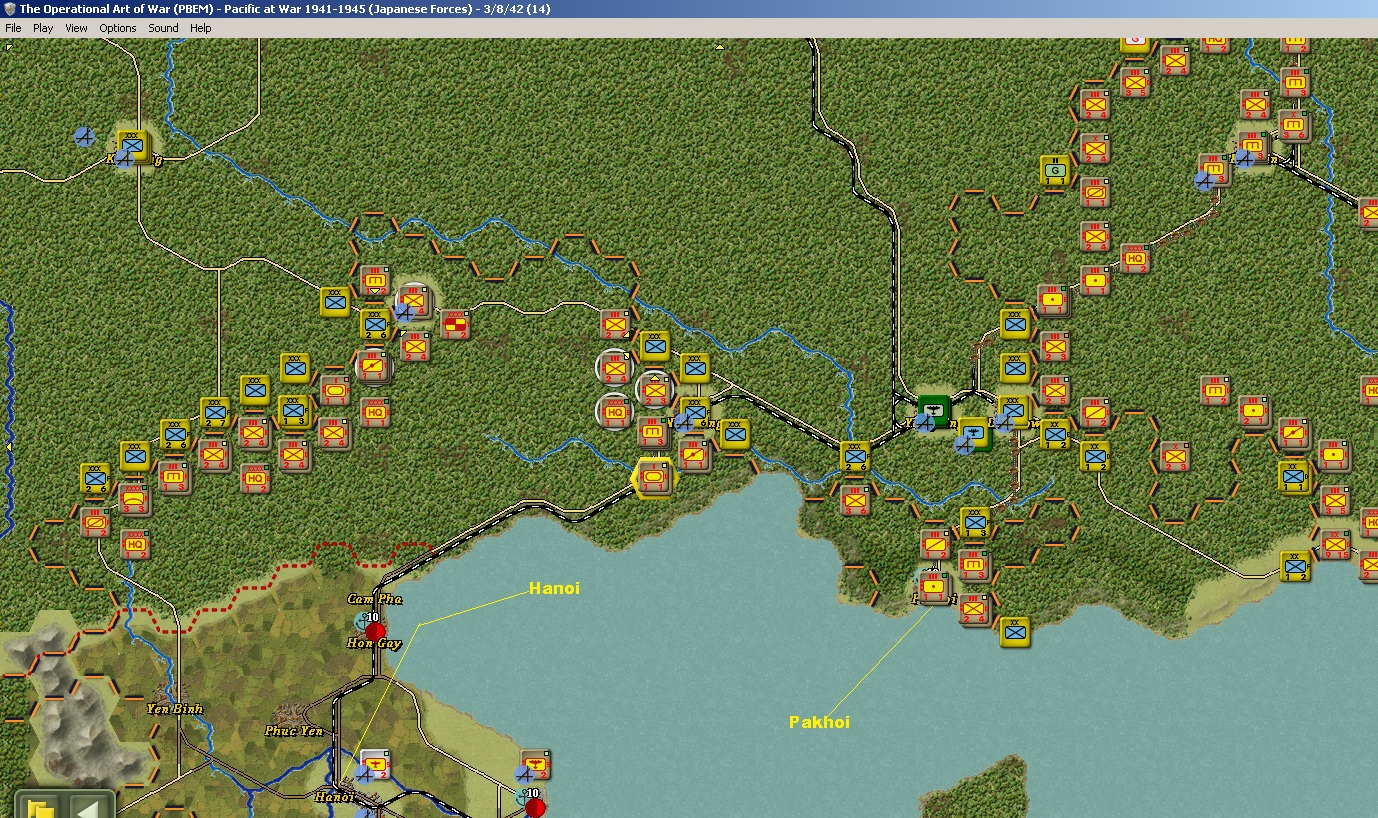Image resolution: width=1378 pixels, height=818 pixels.
Task: Select the white-circled HQ unit counter
Action: [615, 410]
